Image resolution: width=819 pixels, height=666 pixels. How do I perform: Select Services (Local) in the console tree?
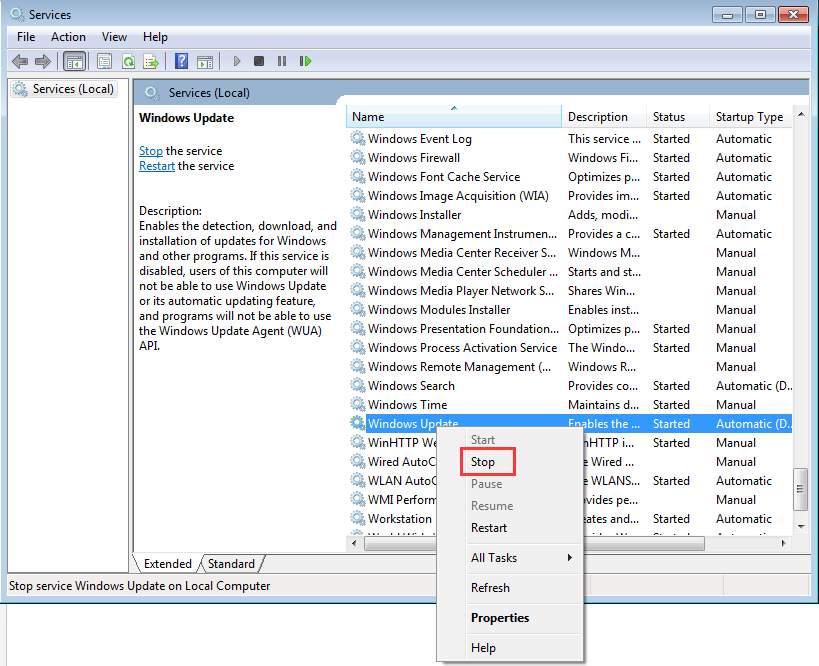pyautogui.click(x=73, y=89)
